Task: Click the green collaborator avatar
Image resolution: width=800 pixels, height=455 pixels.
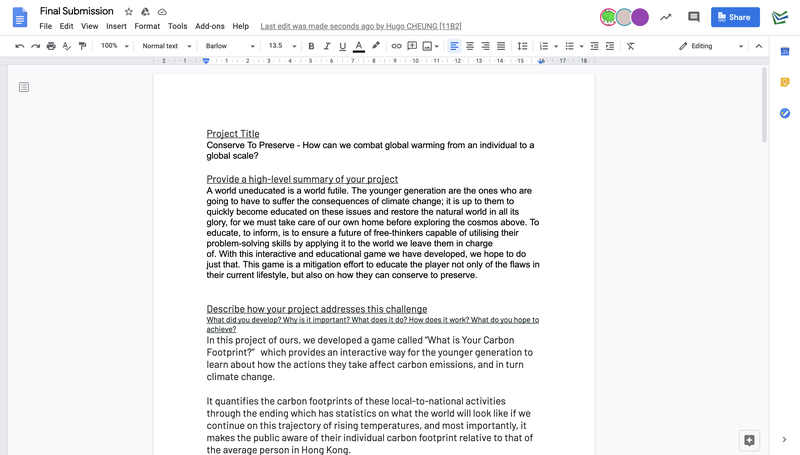Action: pyautogui.click(x=608, y=17)
